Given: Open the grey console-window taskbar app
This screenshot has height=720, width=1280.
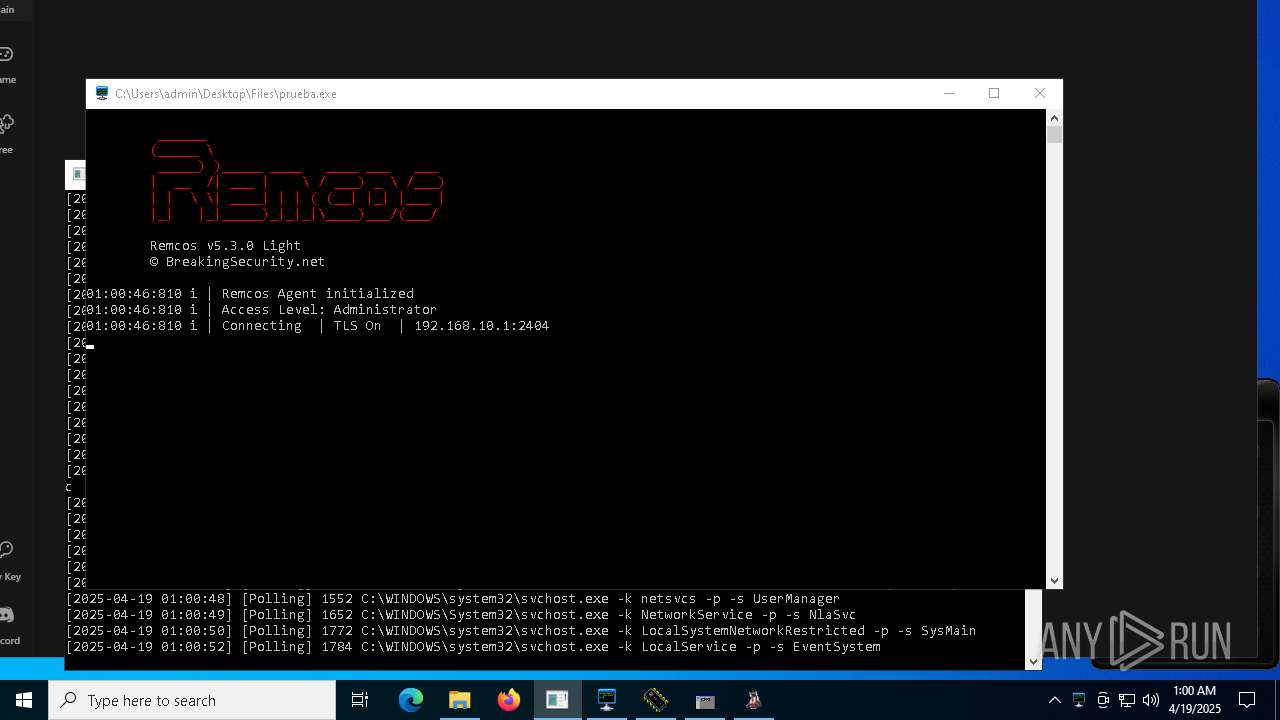Looking at the screenshot, I should (x=705, y=700).
